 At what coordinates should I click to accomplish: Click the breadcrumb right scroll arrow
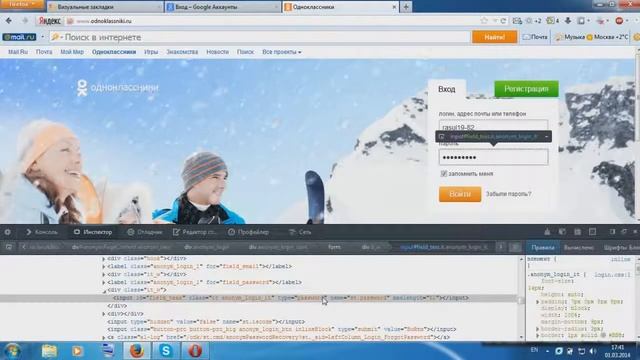500,247
